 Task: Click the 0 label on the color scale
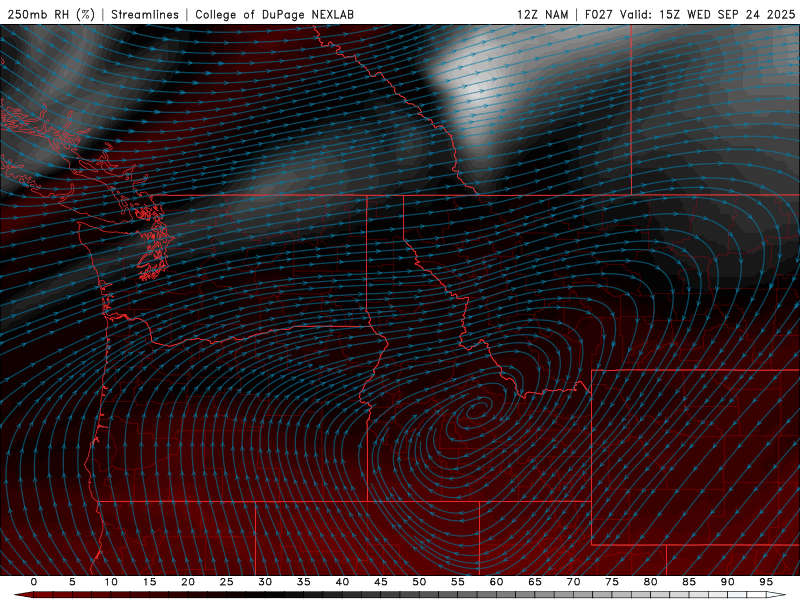[34, 582]
